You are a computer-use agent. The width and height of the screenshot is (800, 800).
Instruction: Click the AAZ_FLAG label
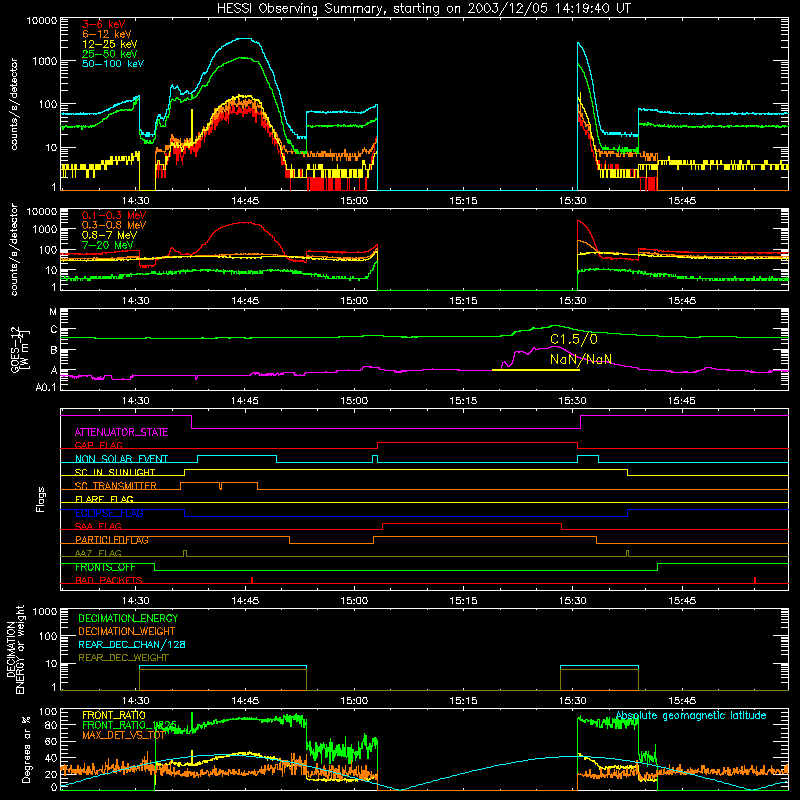pos(98,553)
